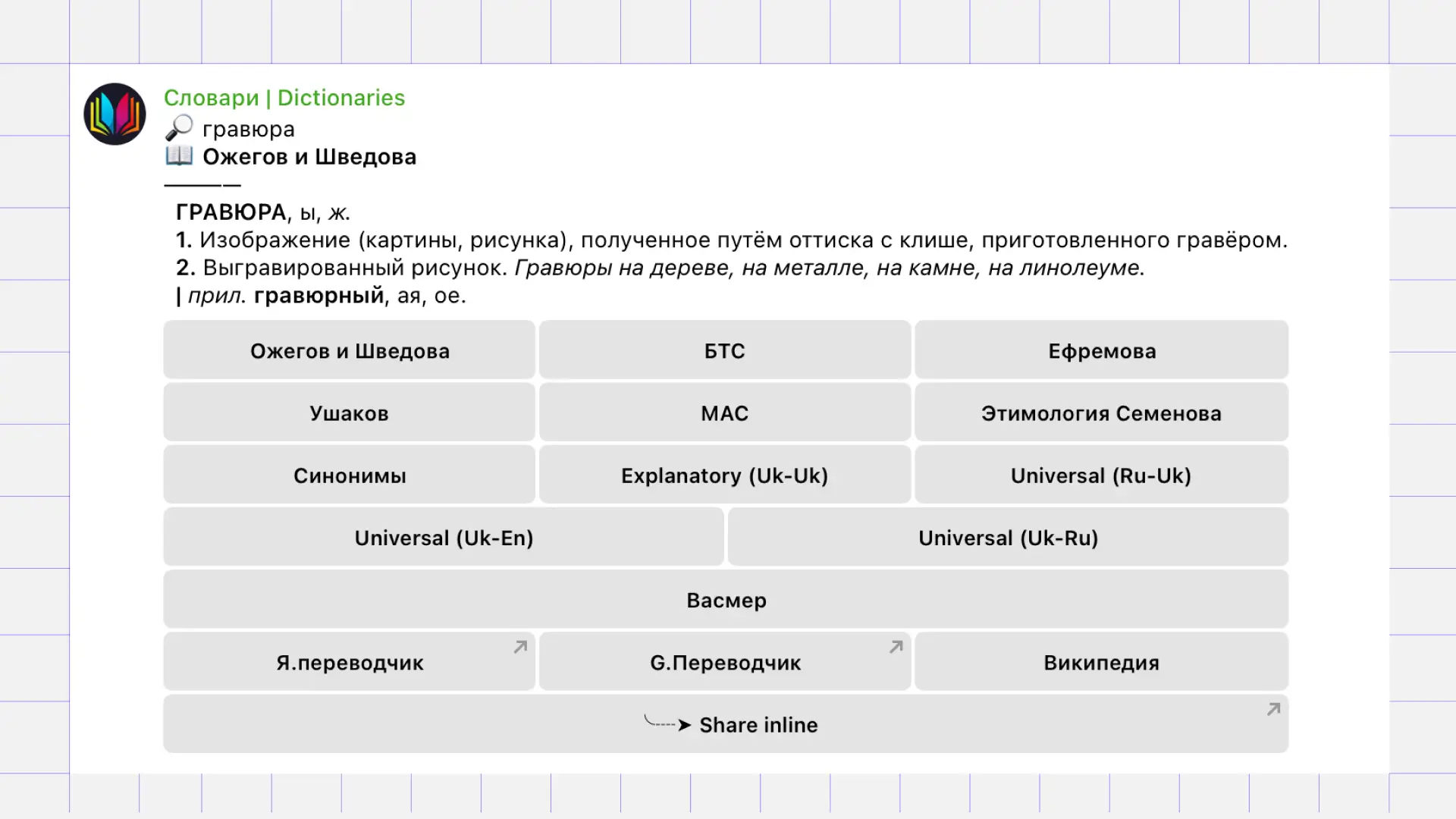Choose the Ефремова dictionary
1456x819 pixels.
(x=1102, y=350)
